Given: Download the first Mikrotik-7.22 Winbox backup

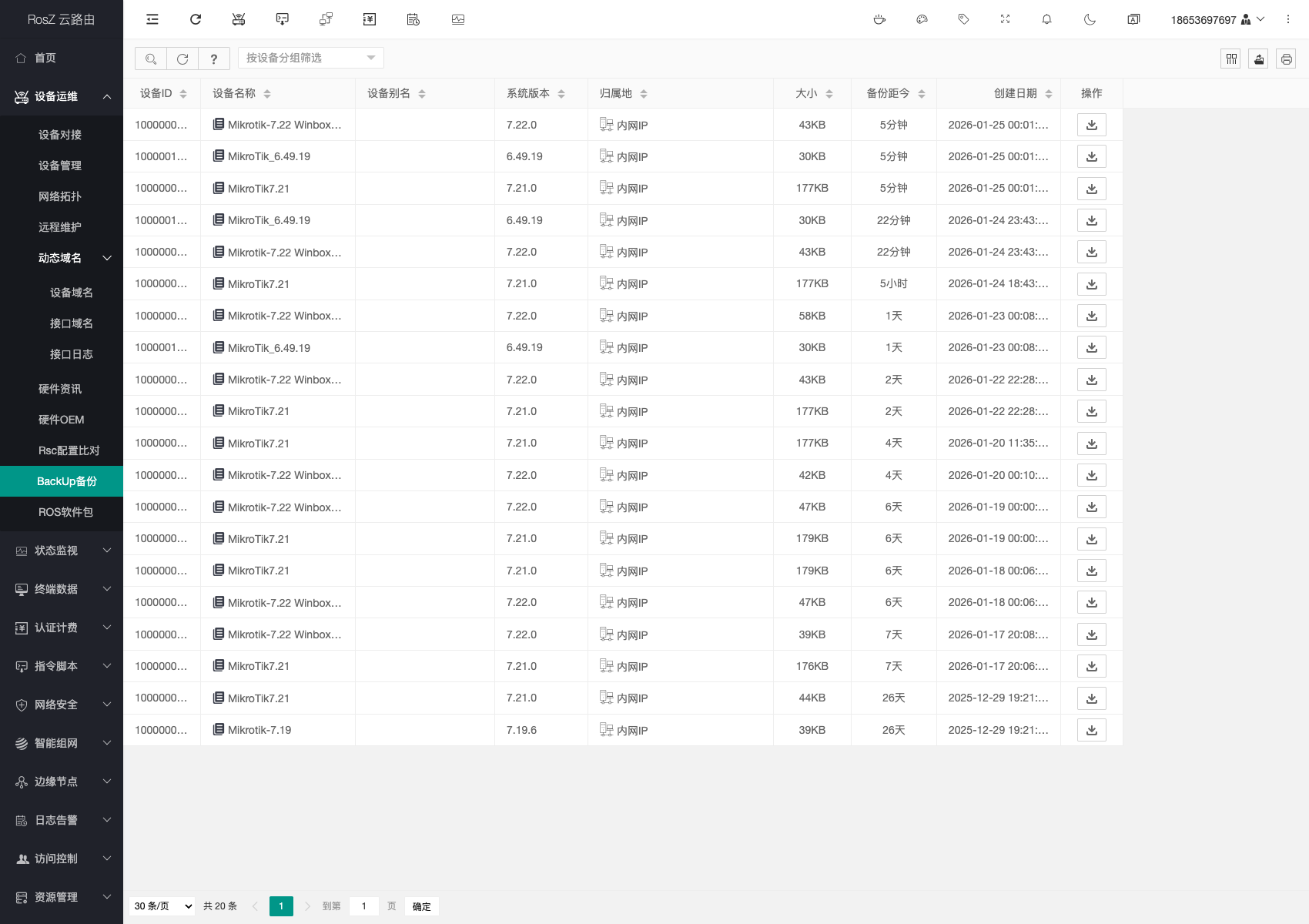Looking at the screenshot, I should tap(1091, 125).
